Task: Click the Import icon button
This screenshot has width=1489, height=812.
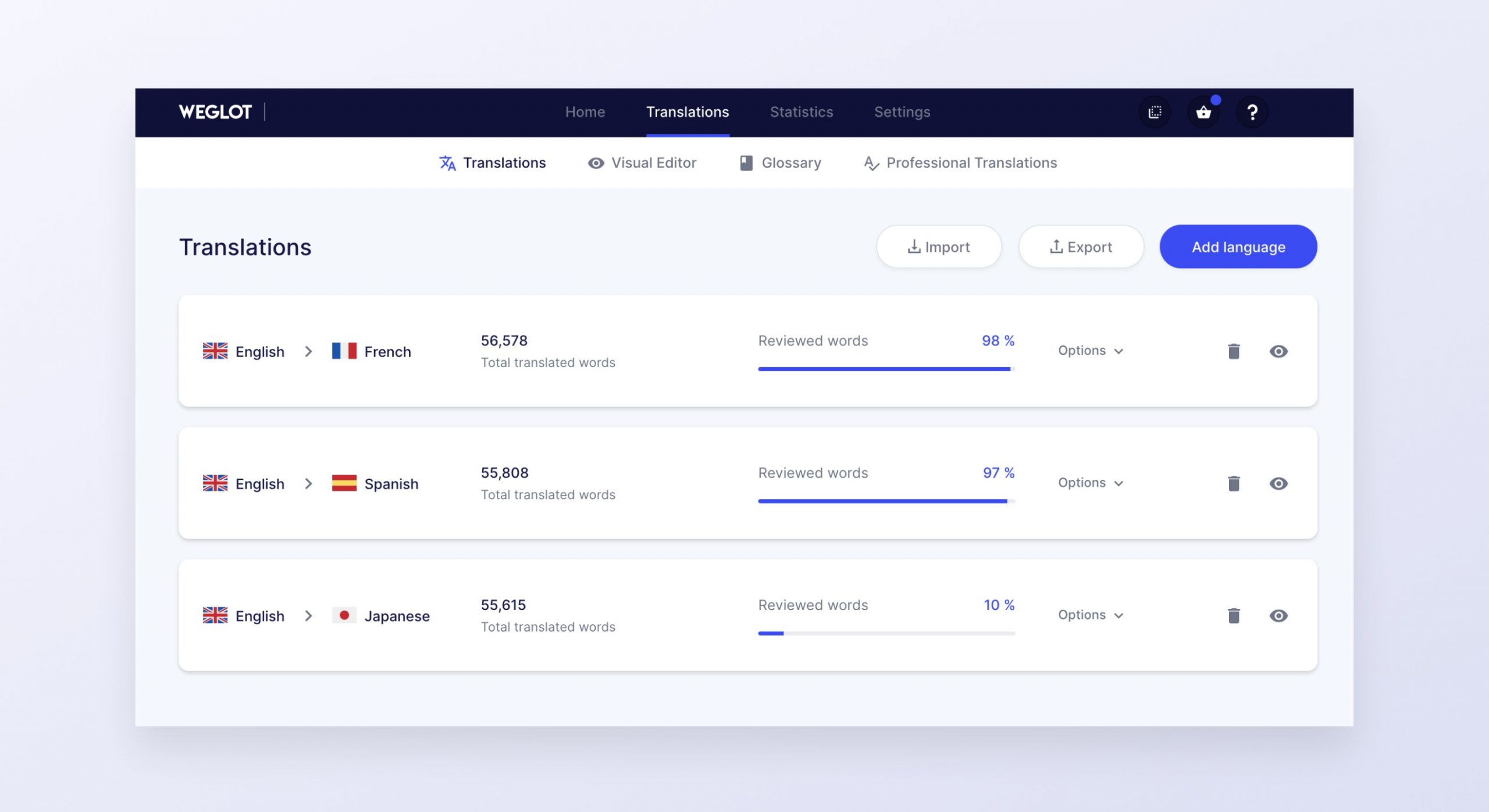Action: coord(938,247)
